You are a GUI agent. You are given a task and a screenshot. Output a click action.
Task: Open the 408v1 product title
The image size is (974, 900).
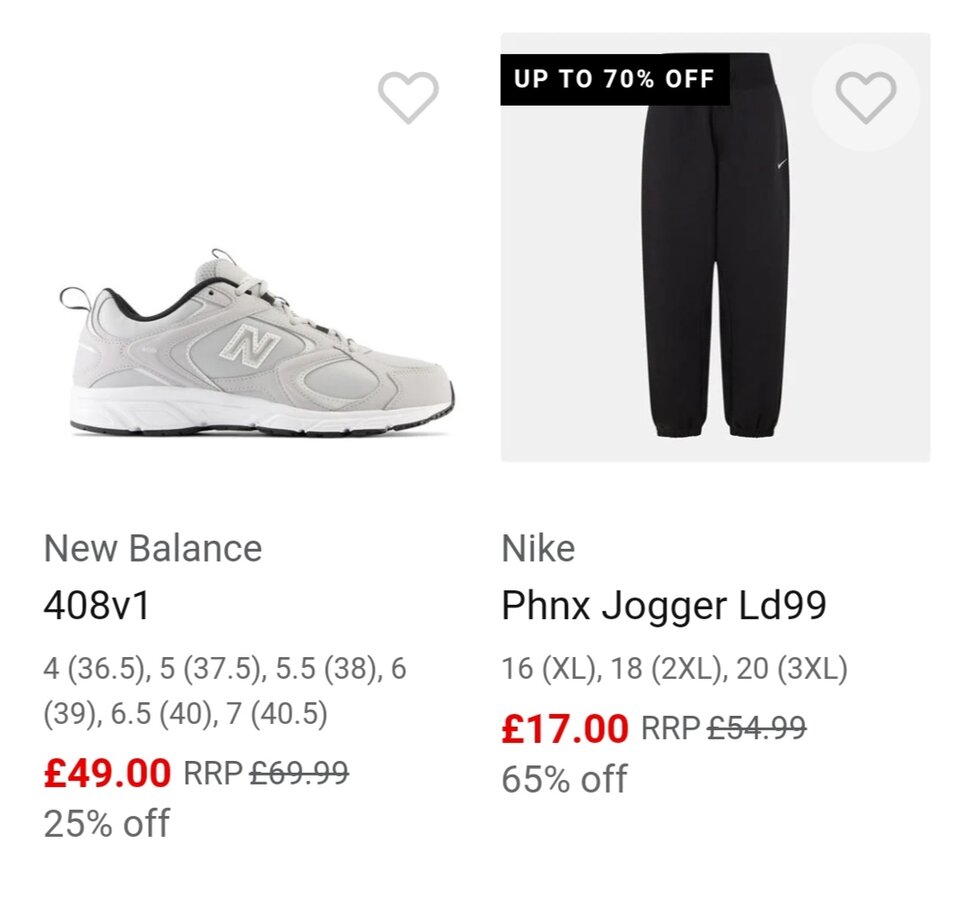[x=96, y=606]
